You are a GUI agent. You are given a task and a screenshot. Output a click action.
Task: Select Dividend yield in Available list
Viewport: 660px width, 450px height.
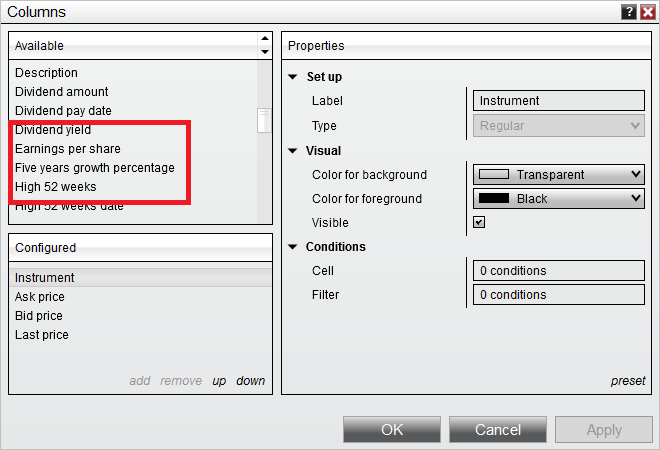point(53,130)
